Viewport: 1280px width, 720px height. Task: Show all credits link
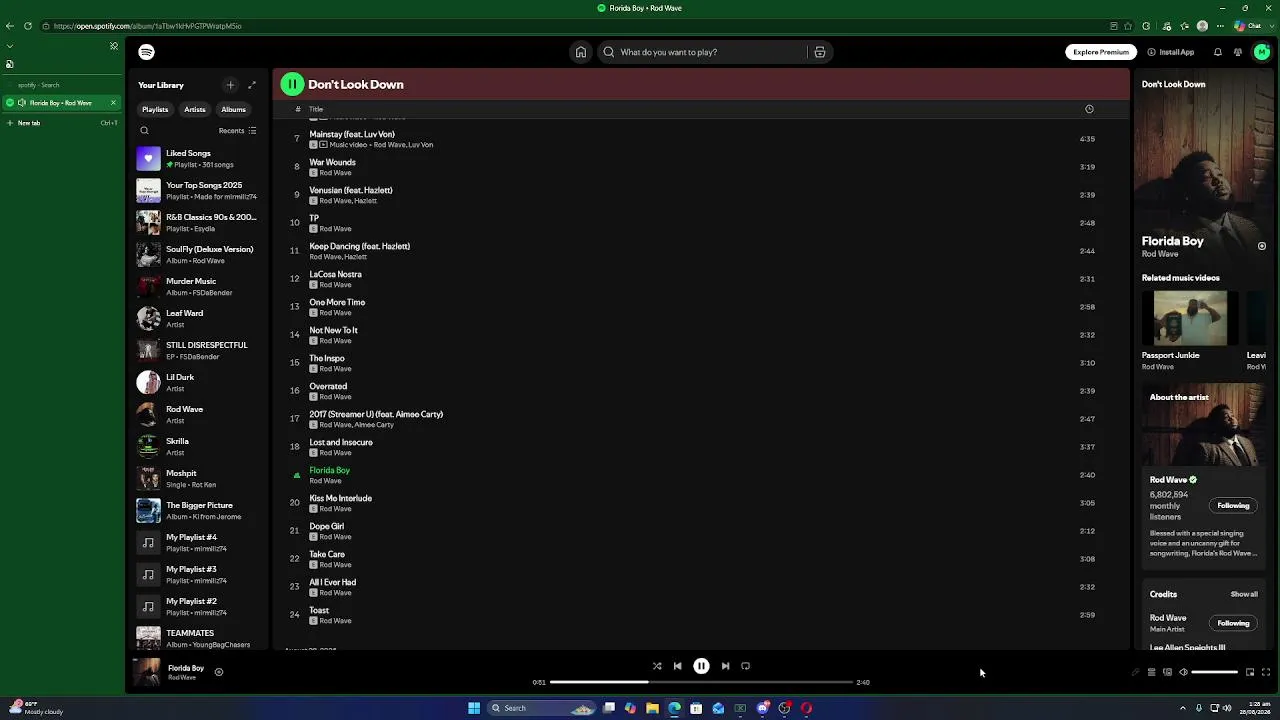(x=1244, y=594)
